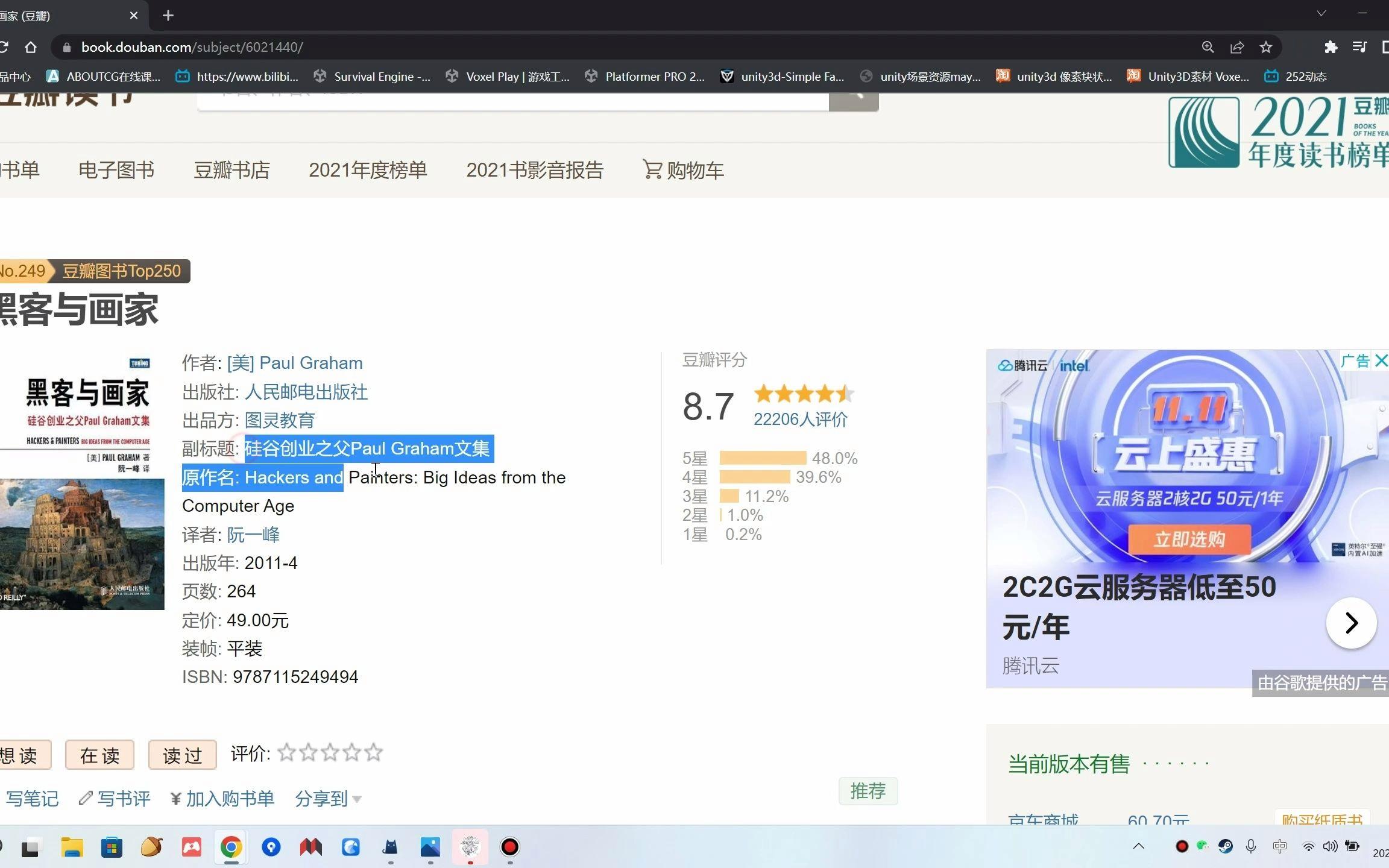
Task: Click the 推荐 button
Action: 868,791
